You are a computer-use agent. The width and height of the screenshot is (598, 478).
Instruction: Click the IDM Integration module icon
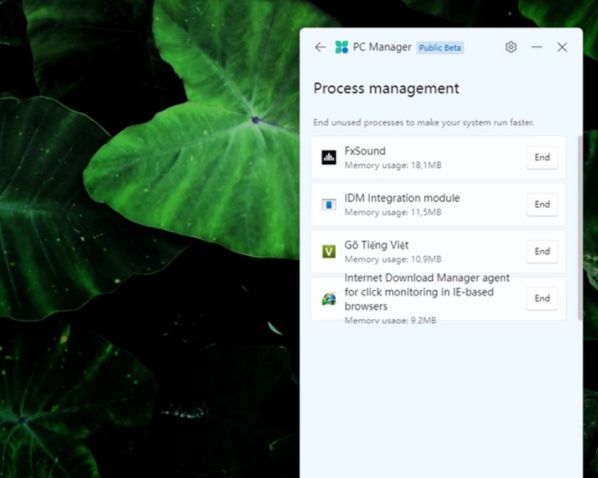pos(329,204)
